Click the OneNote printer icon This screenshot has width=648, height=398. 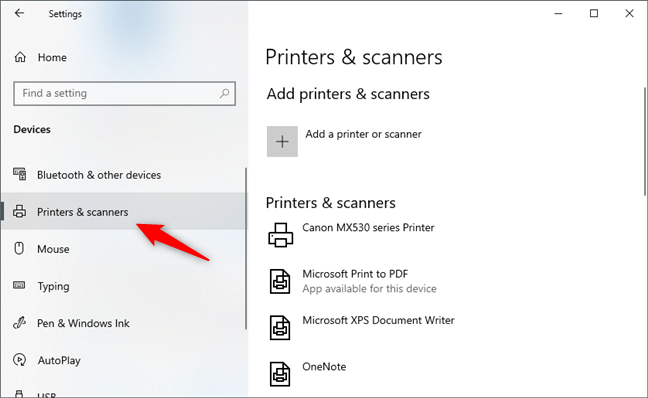pyautogui.click(x=280, y=374)
